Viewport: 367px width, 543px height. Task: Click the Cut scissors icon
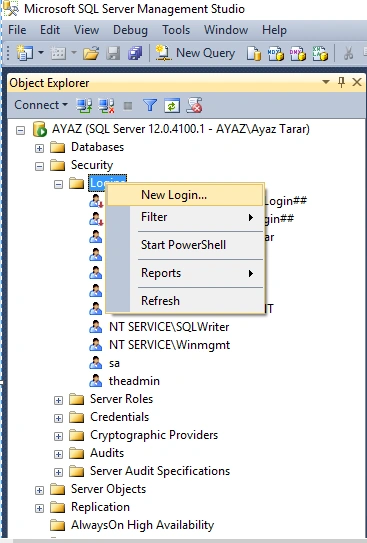point(348,54)
